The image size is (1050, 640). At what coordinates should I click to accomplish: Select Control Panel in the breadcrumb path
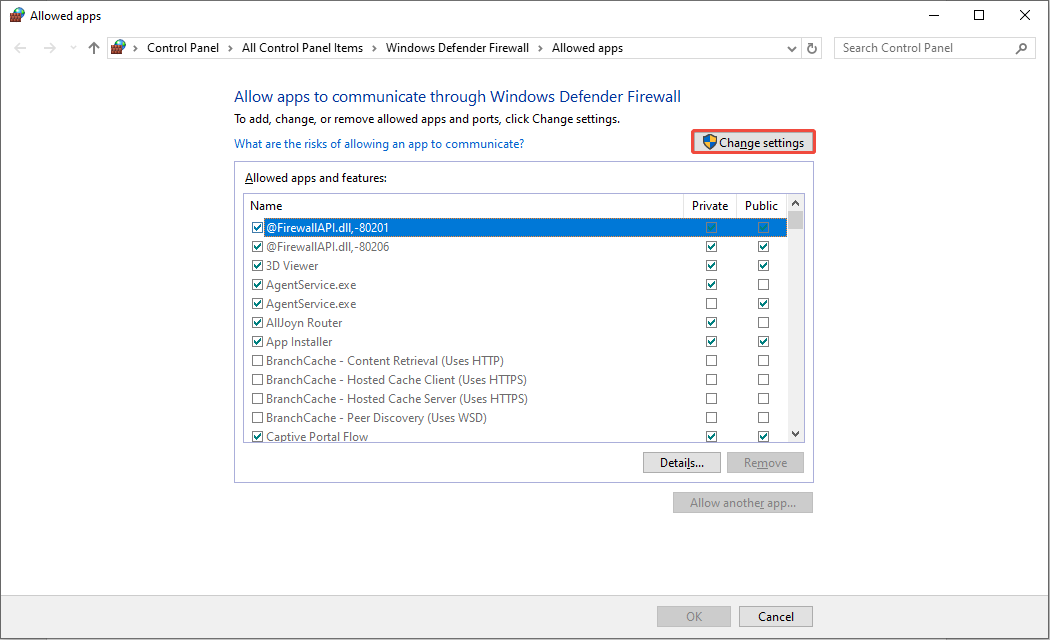click(x=183, y=47)
